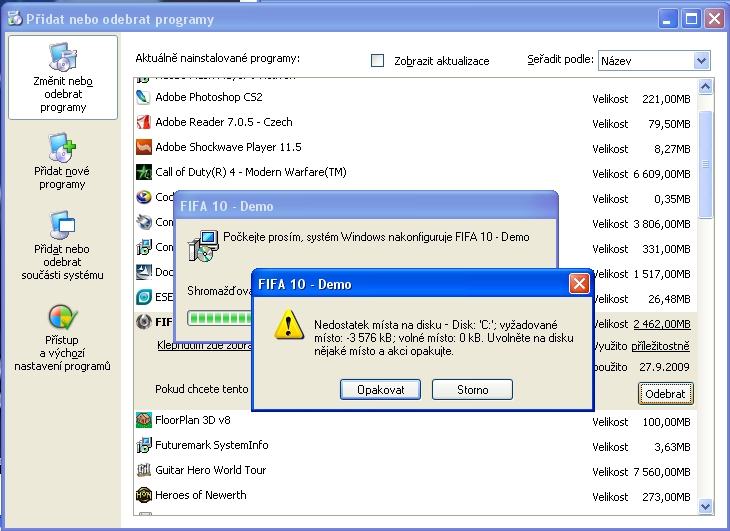Click the ESE program row icon
730x531 pixels.
click(143, 297)
